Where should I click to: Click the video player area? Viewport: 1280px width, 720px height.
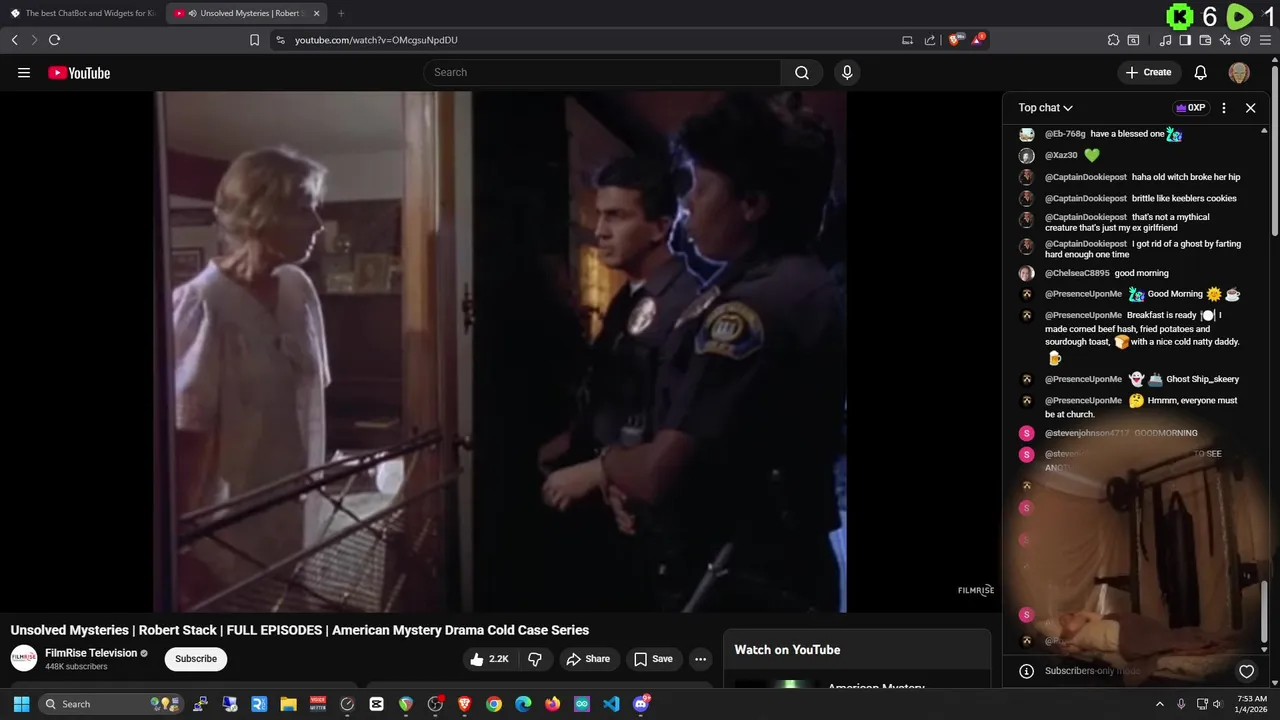(x=500, y=351)
